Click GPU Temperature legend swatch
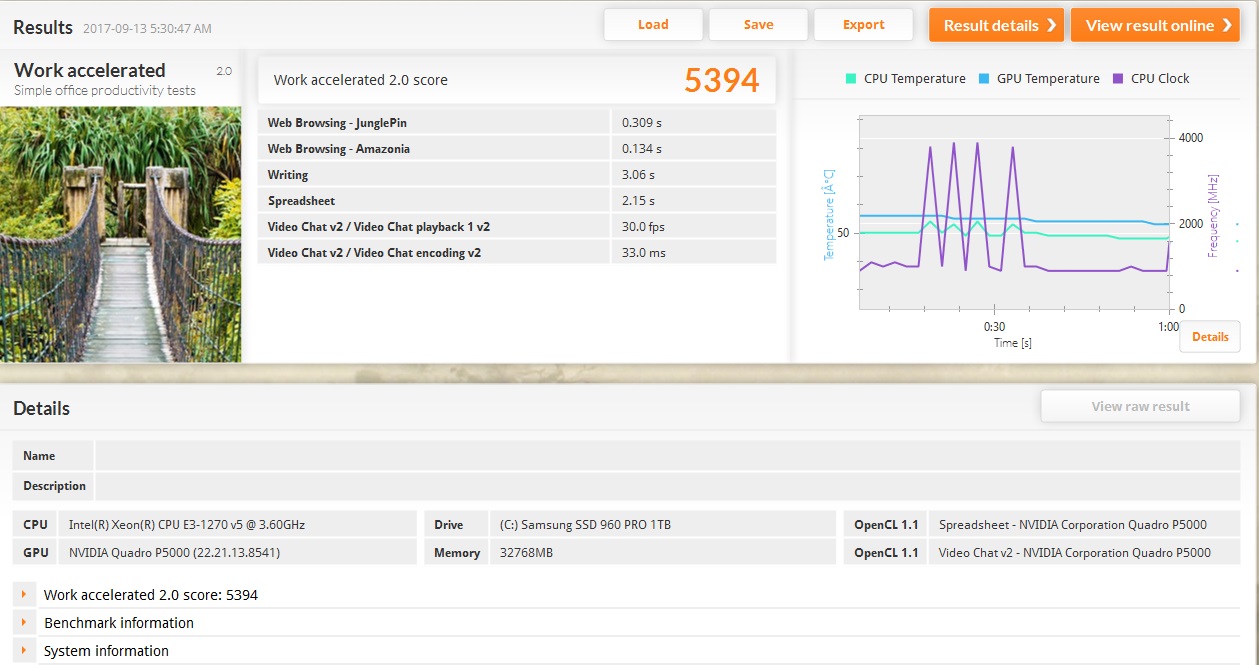 click(x=984, y=79)
